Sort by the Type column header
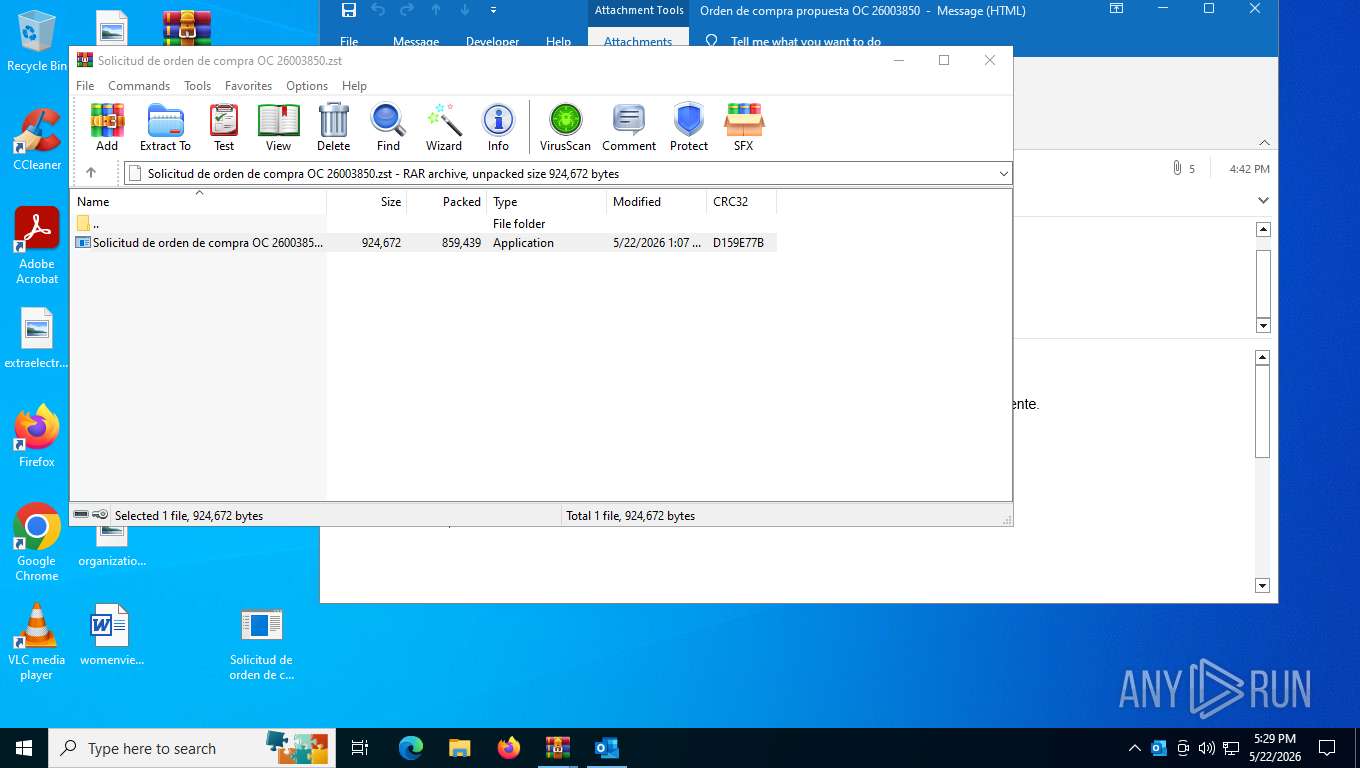This screenshot has height=768, width=1360. pos(546,201)
